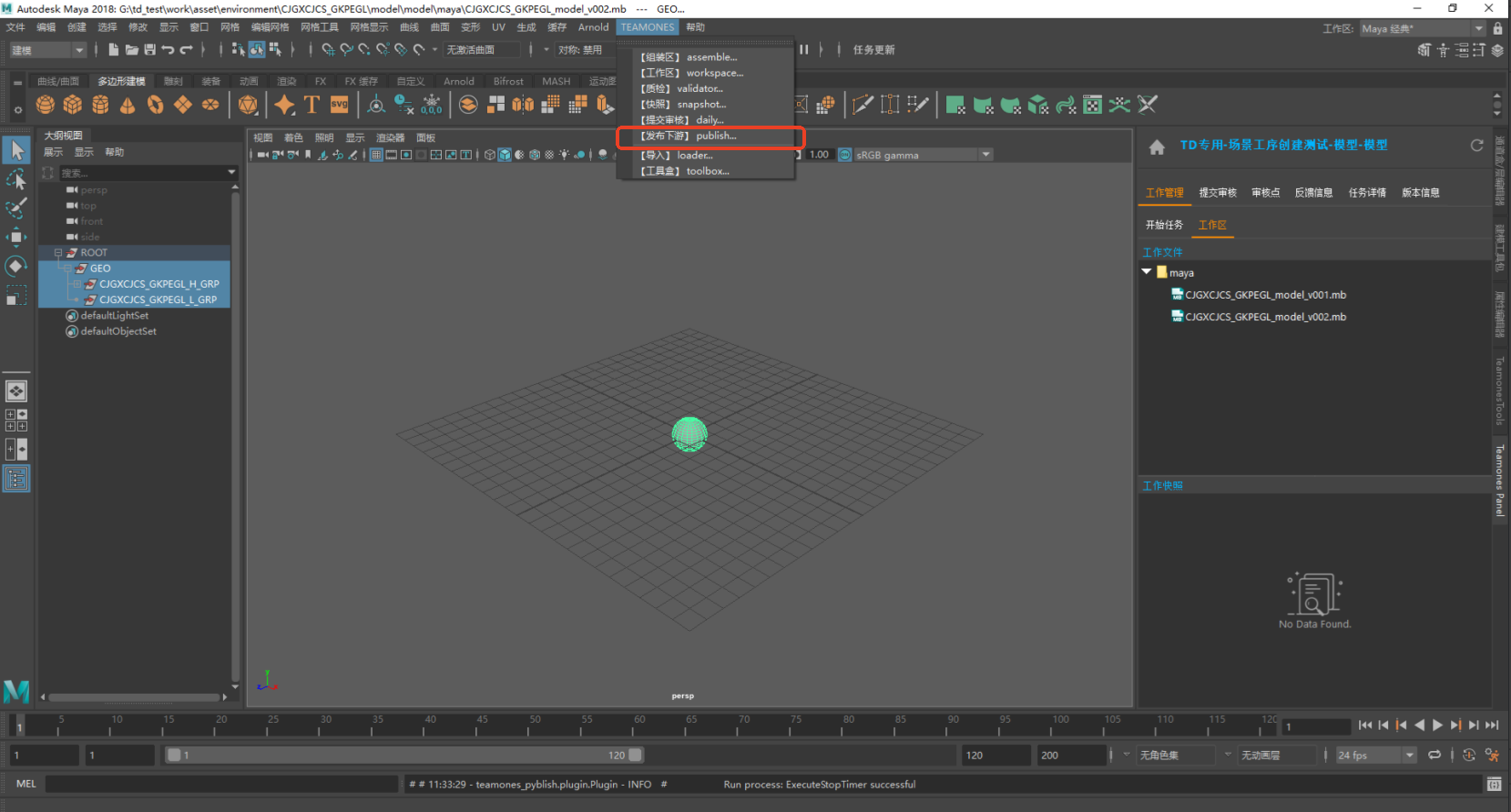
Task: Create a polygon sphere from the shelf
Action: 45,105
